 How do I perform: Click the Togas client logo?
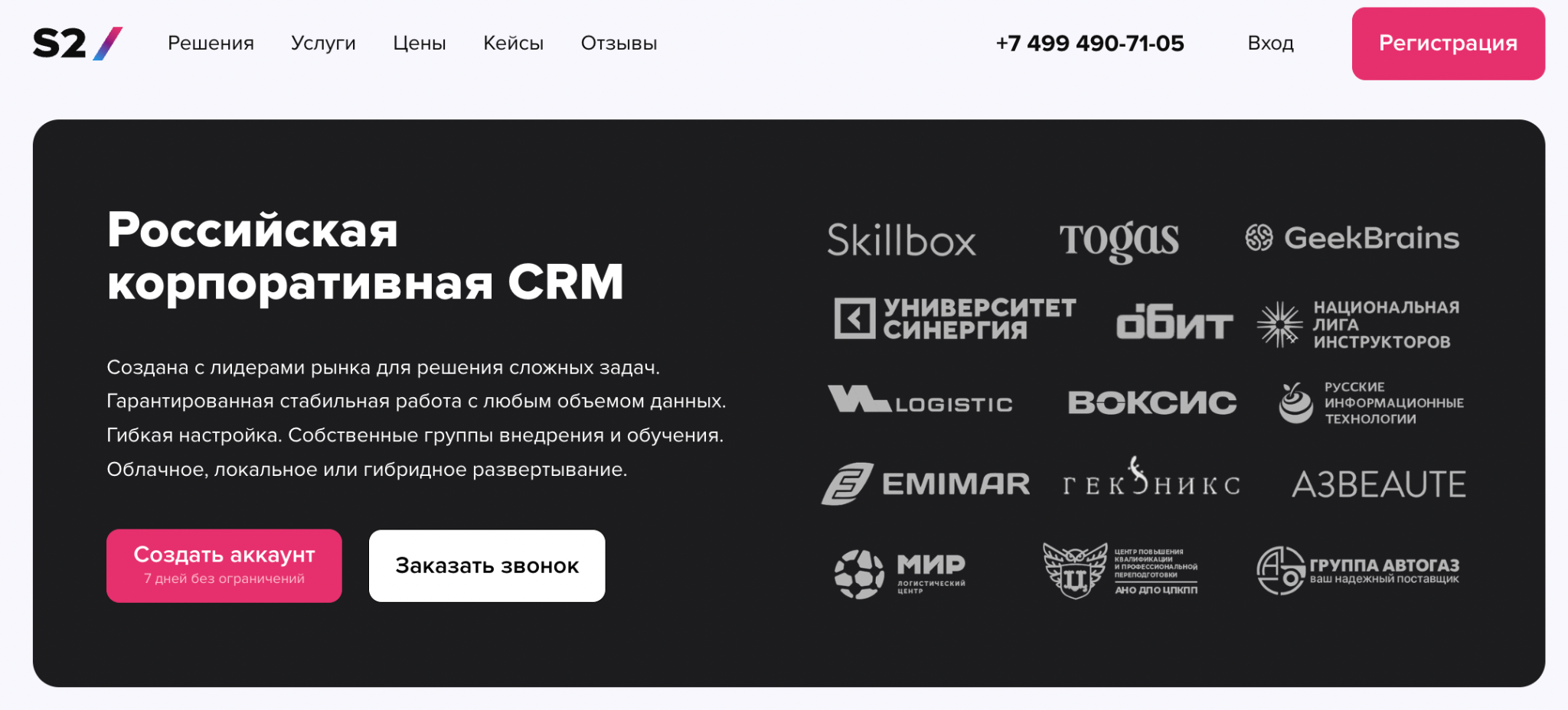click(x=1119, y=240)
